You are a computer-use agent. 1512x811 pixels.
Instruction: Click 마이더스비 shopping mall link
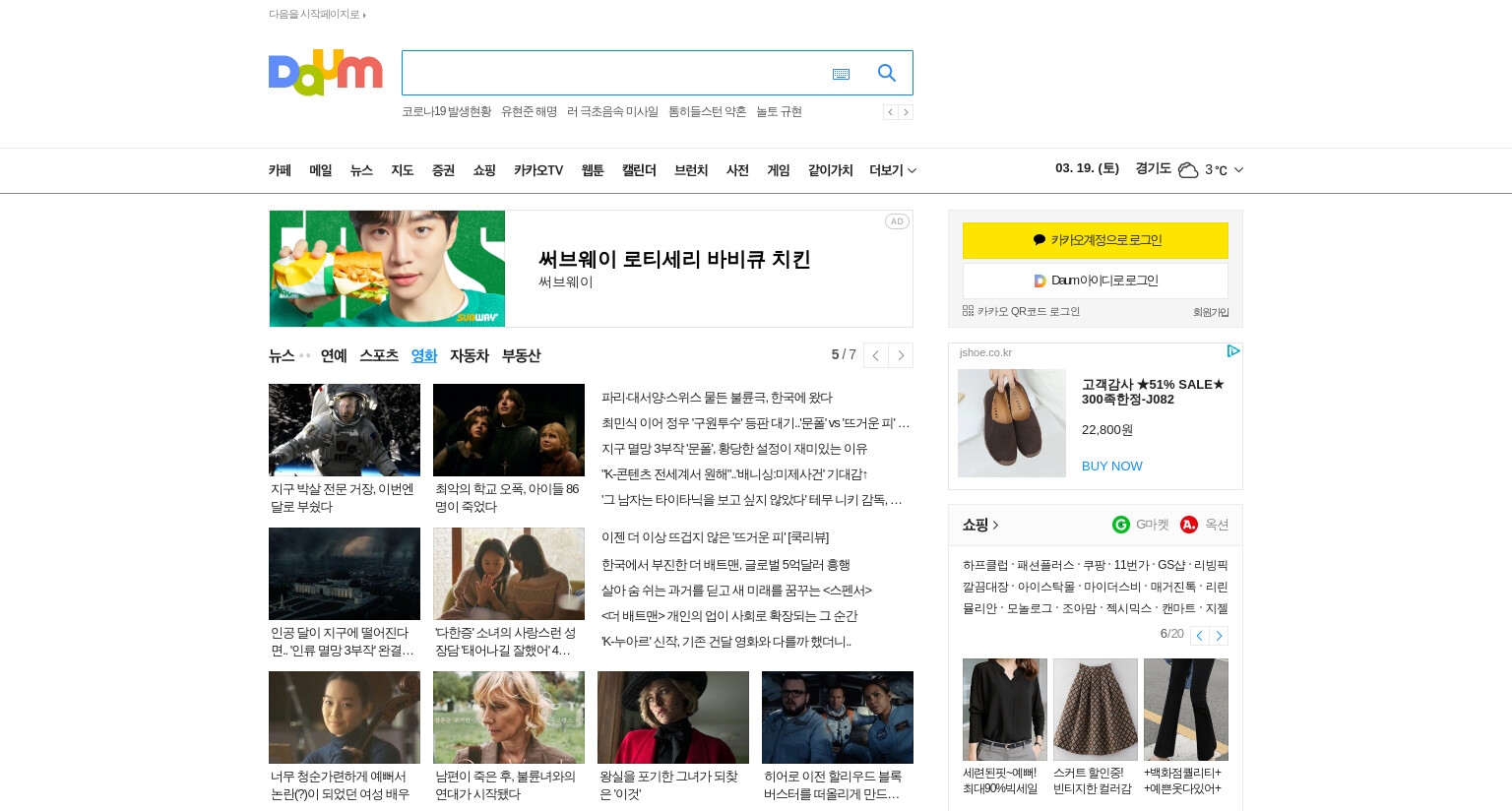pyautogui.click(x=1112, y=588)
